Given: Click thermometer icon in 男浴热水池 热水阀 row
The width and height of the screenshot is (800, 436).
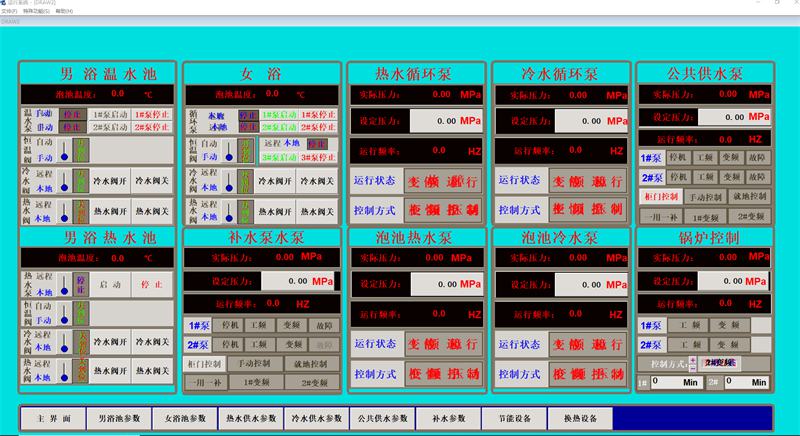Looking at the screenshot, I should point(63,371).
